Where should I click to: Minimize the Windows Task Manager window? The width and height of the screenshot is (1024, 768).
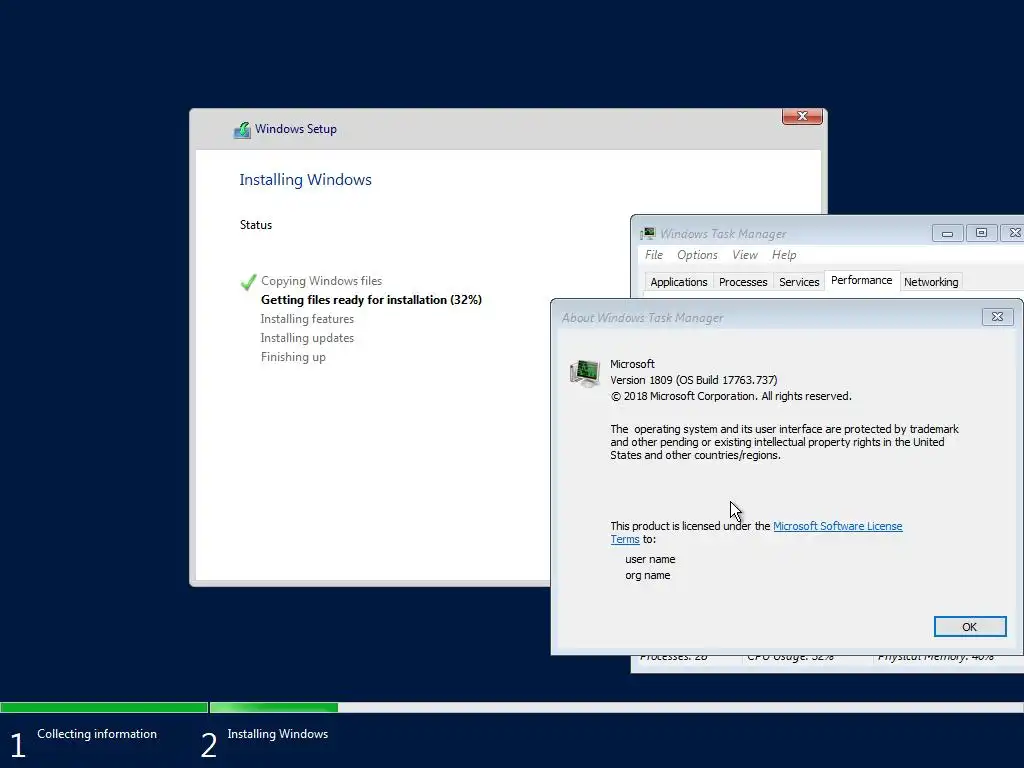tap(948, 233)
